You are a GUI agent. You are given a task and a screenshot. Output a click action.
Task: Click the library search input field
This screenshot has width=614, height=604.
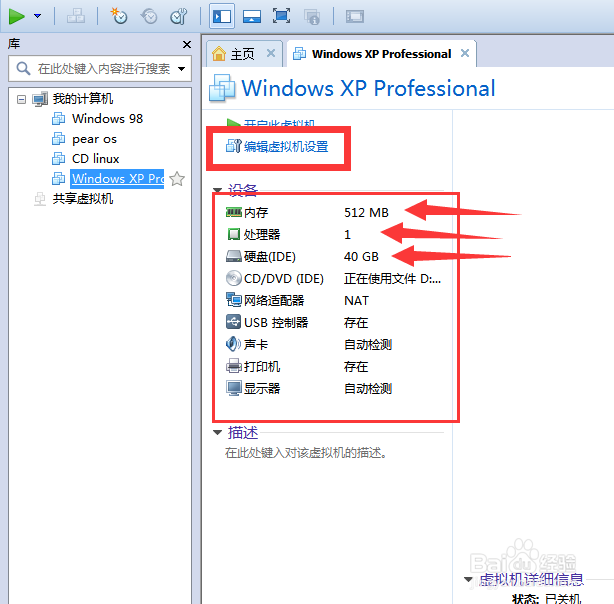100,69
